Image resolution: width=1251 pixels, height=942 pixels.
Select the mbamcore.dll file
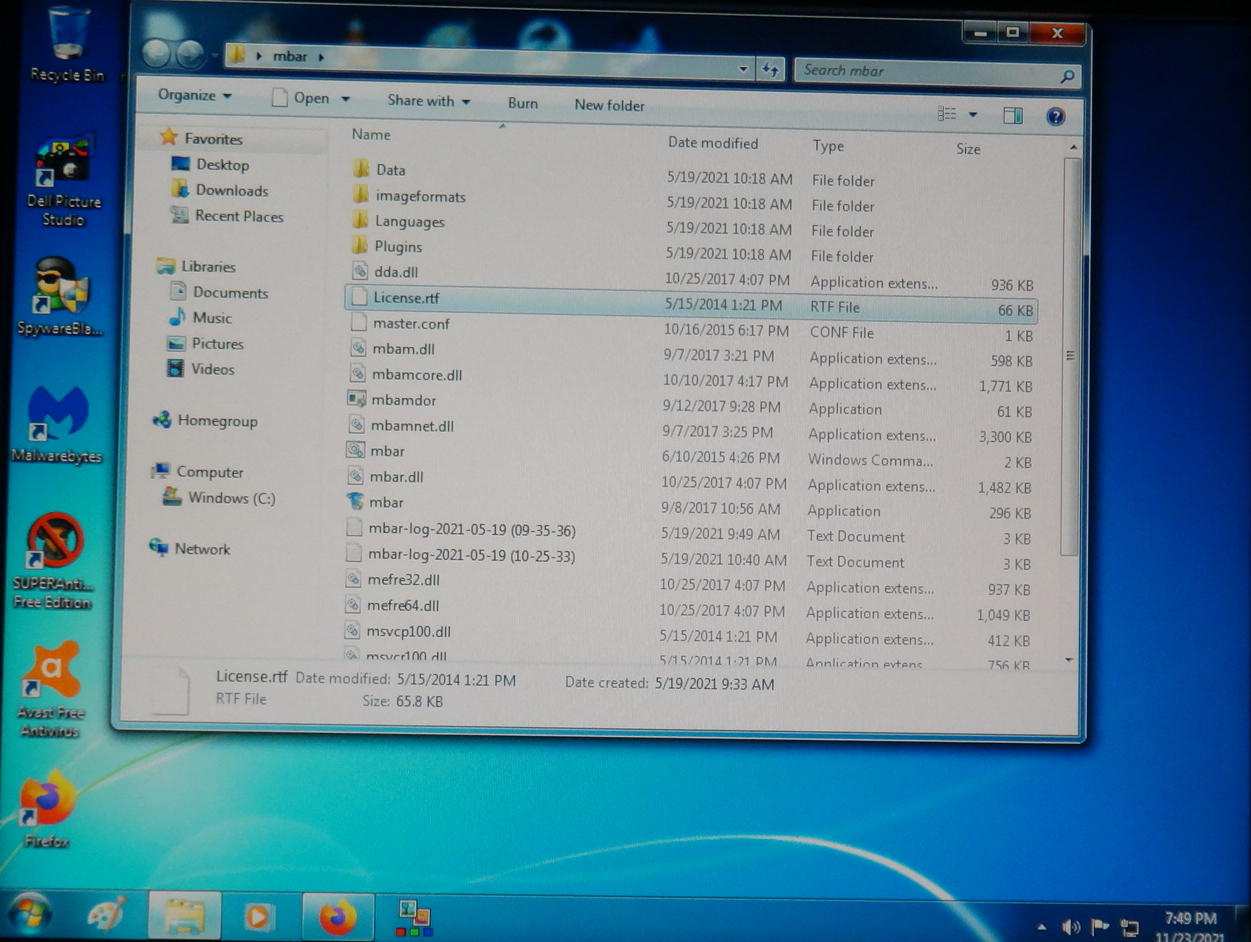tap(405, 374)
